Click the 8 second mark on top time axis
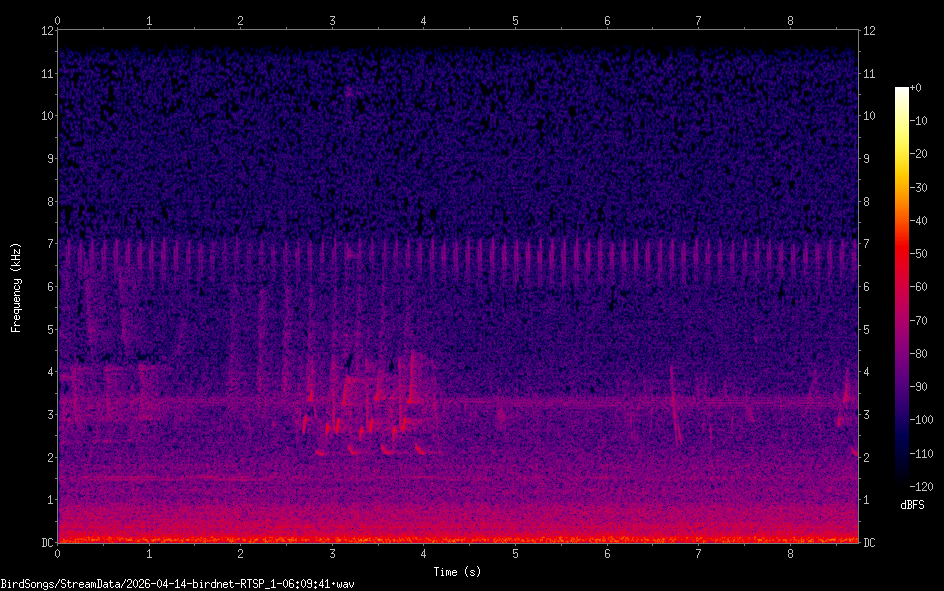 790,19
